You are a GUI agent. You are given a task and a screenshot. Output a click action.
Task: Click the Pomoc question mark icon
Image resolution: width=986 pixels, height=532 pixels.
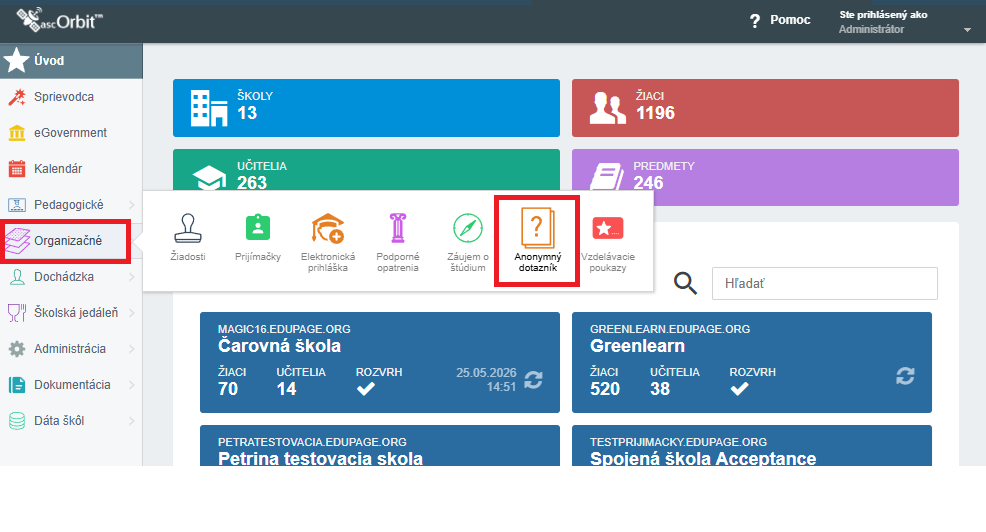click(x=755, y=21)
